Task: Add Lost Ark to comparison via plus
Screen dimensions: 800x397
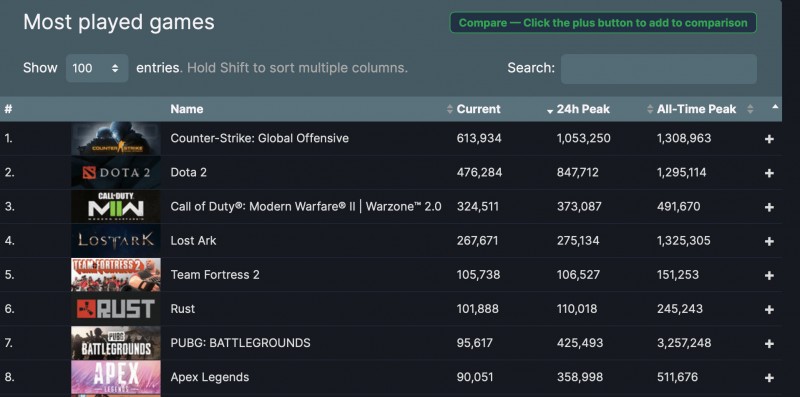Action: [769, 241]
